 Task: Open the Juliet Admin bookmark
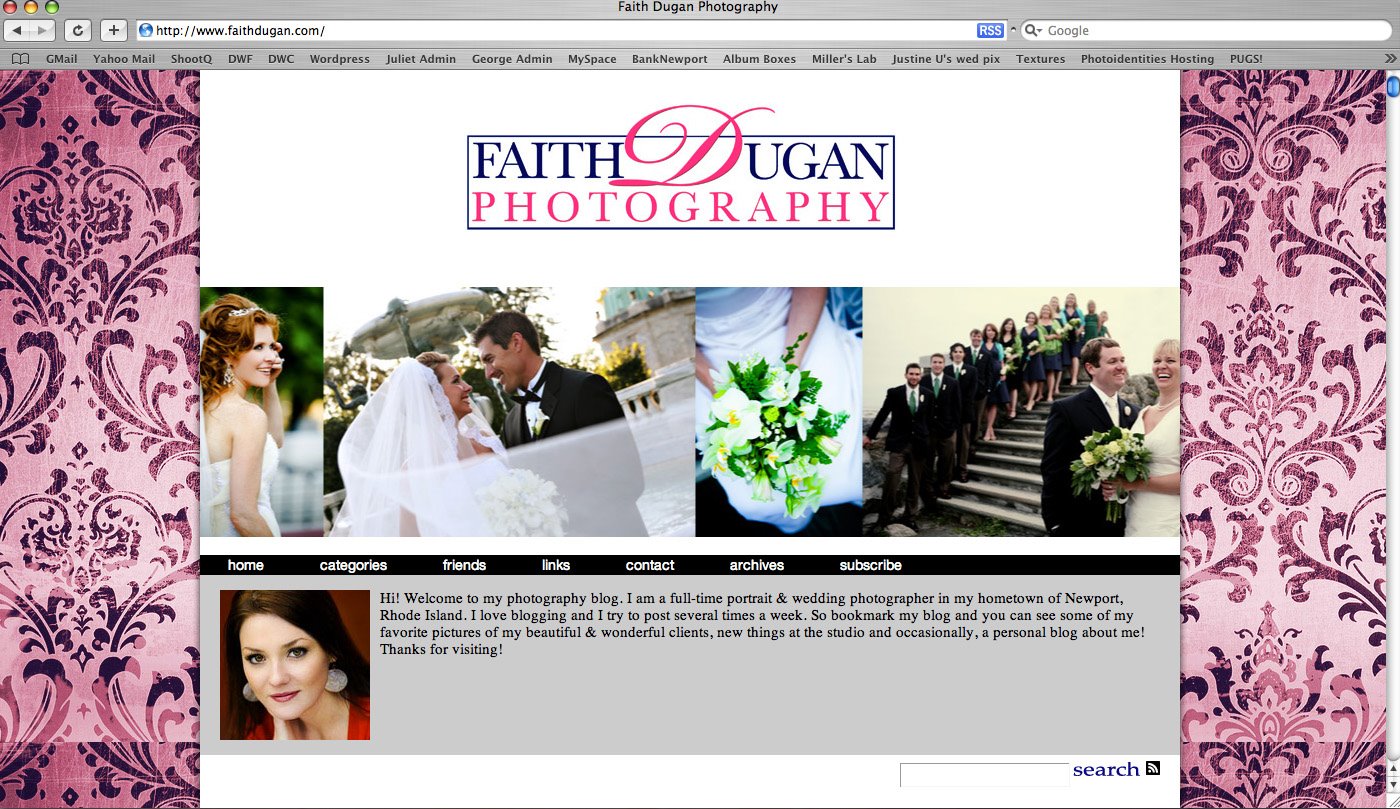(x=421, y=59)
